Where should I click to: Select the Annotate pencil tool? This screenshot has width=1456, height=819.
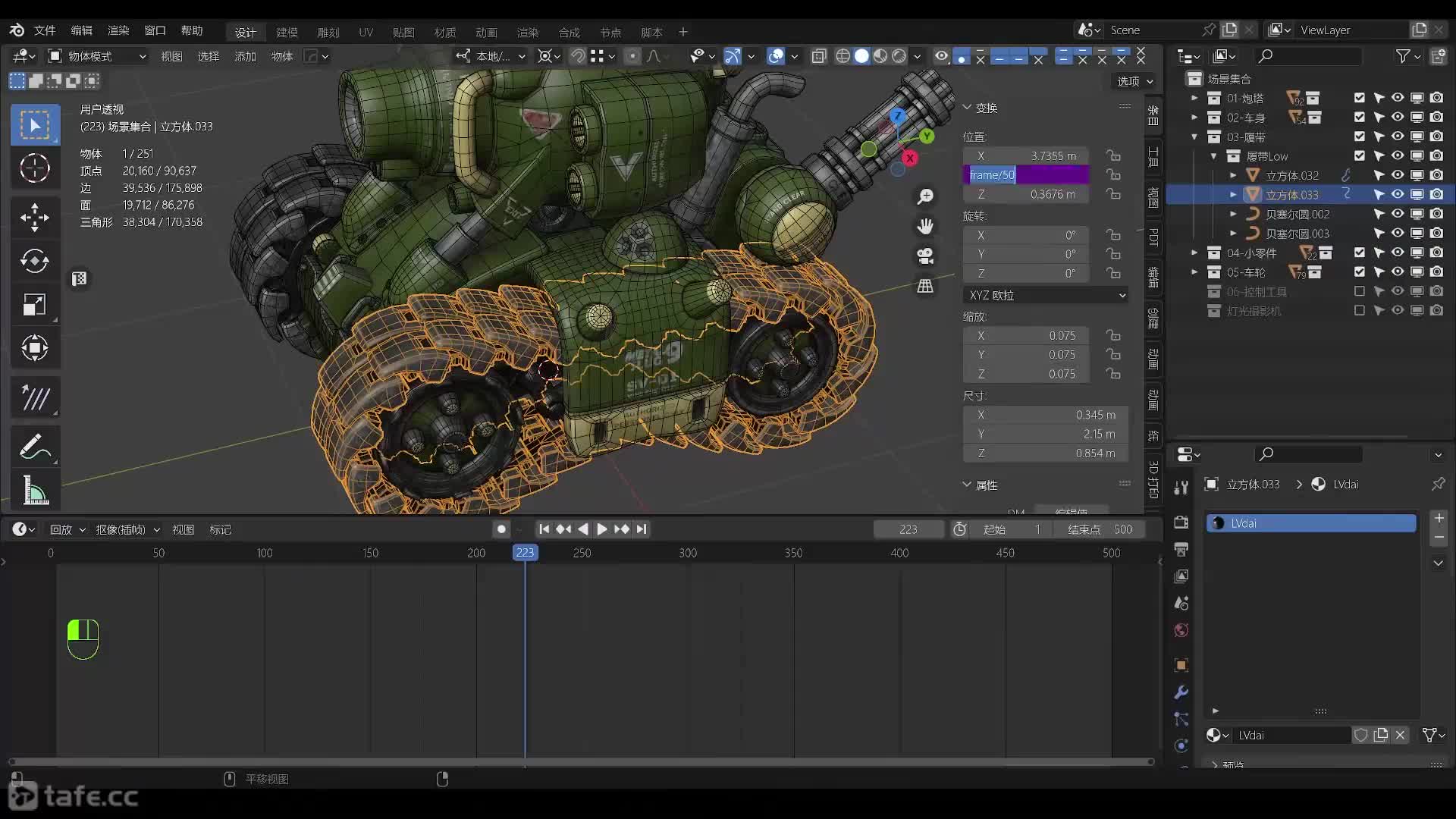34,447
